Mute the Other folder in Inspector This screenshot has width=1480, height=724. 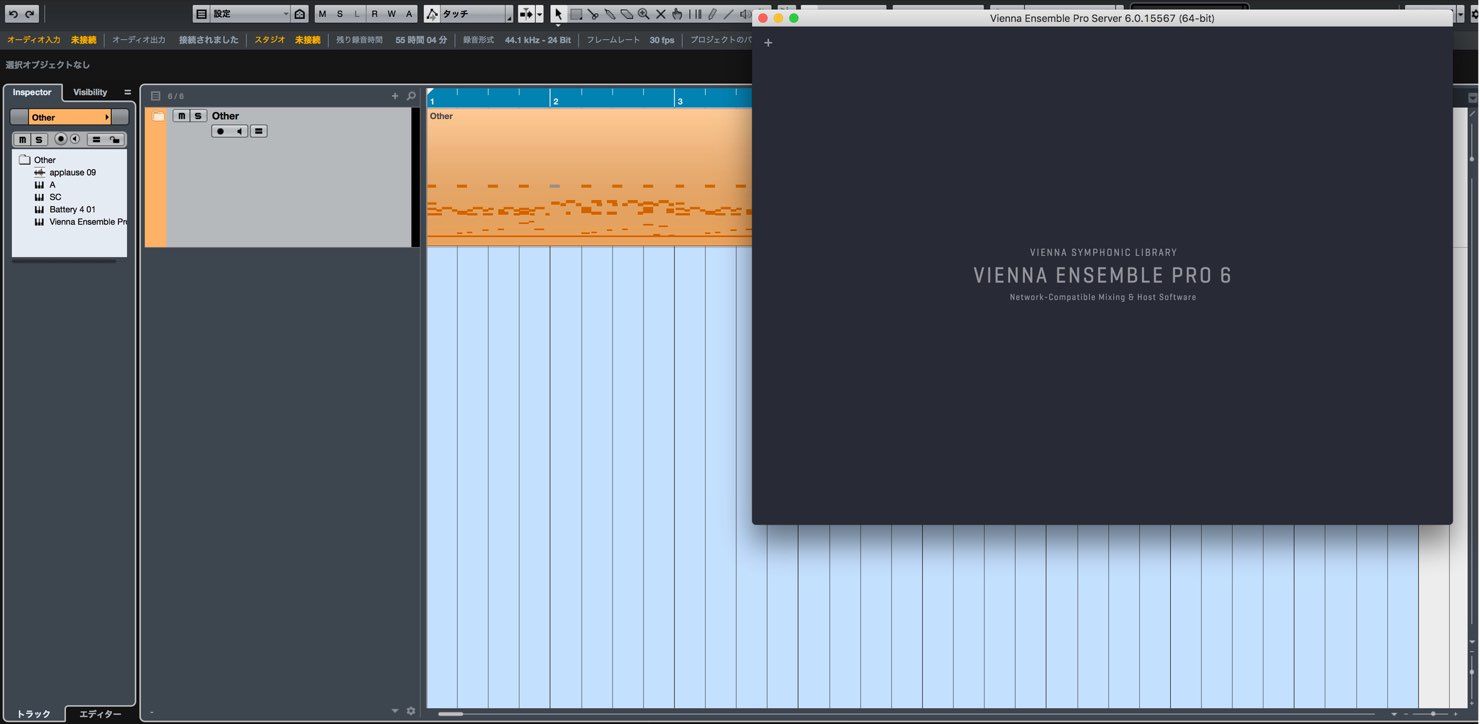(22, 139)
